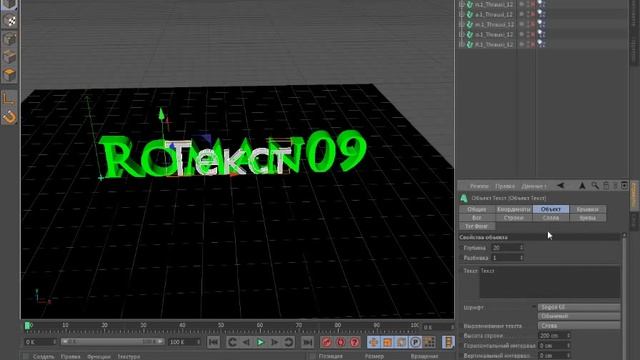The image size is (640, 360).
Task: Open new attribute manager panel icon
Action: coord(624,186)
